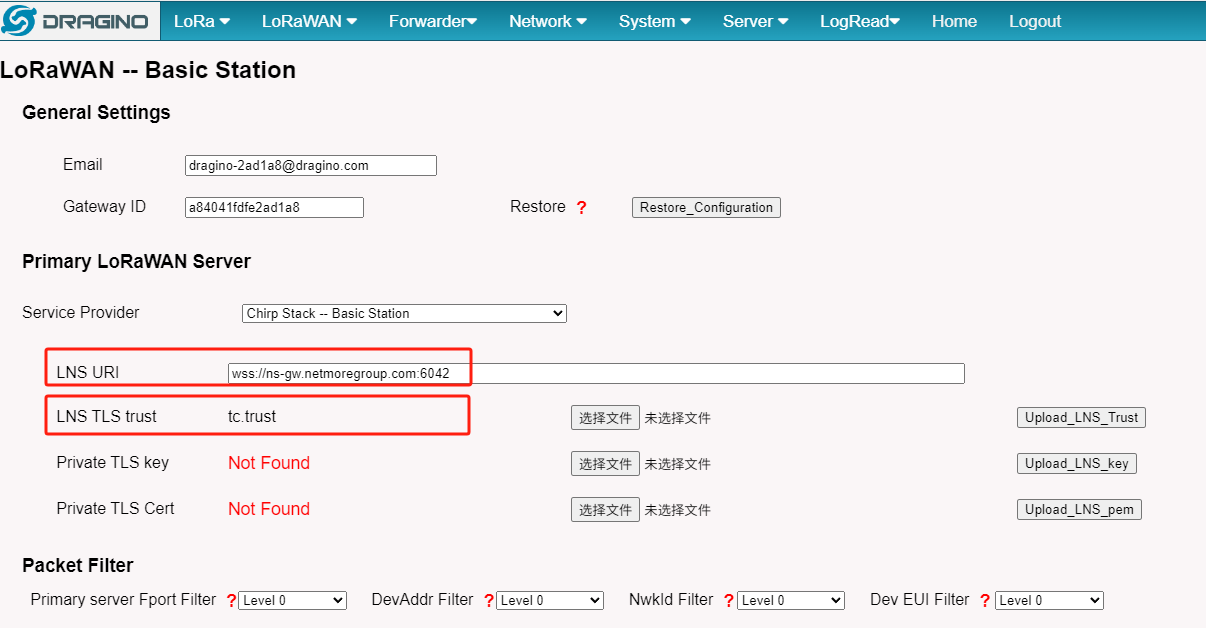Click the Restore_Configuration button
This screenshot has height=628, width=1206.
706,208
